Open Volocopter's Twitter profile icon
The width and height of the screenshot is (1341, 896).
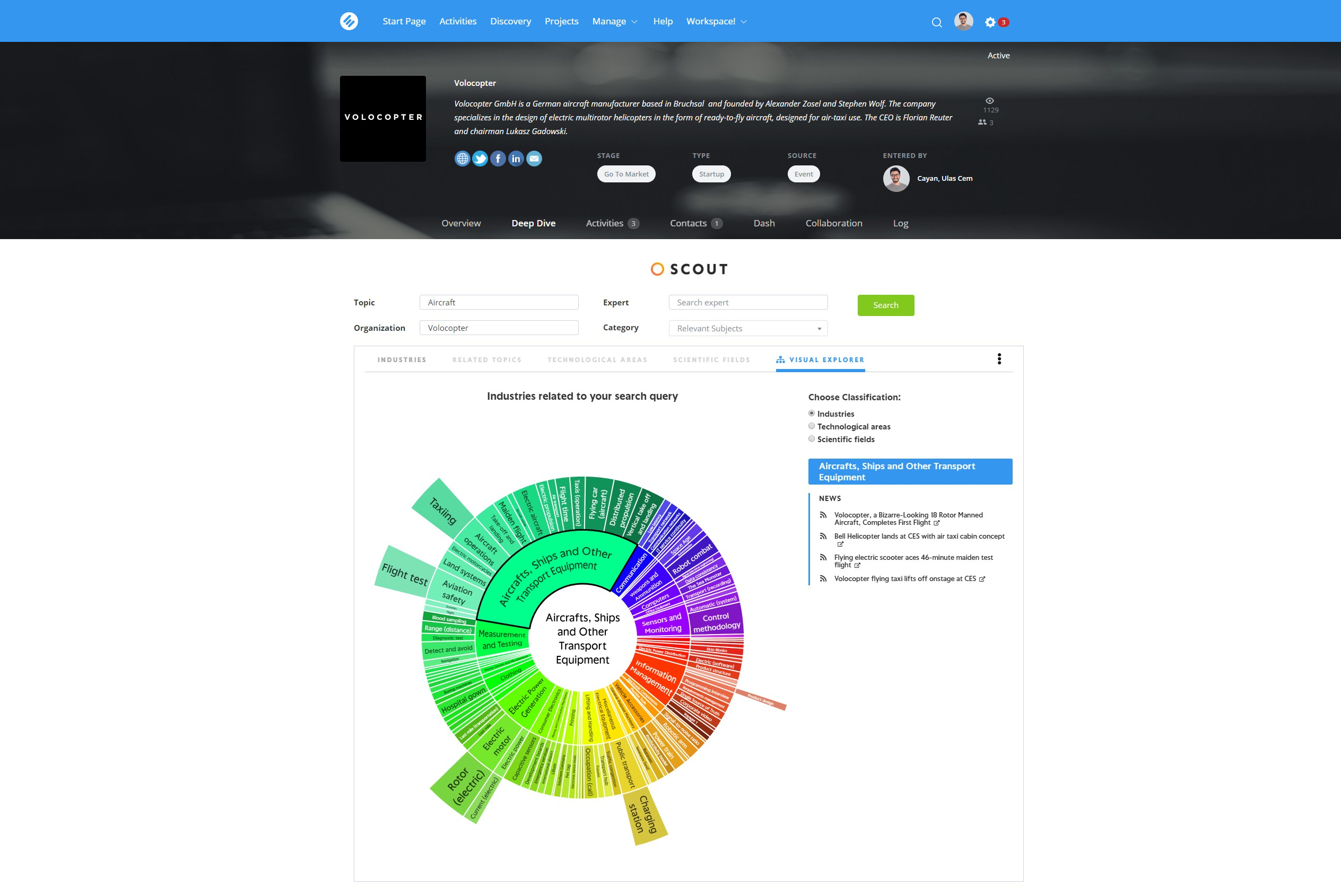click(480, 159)
